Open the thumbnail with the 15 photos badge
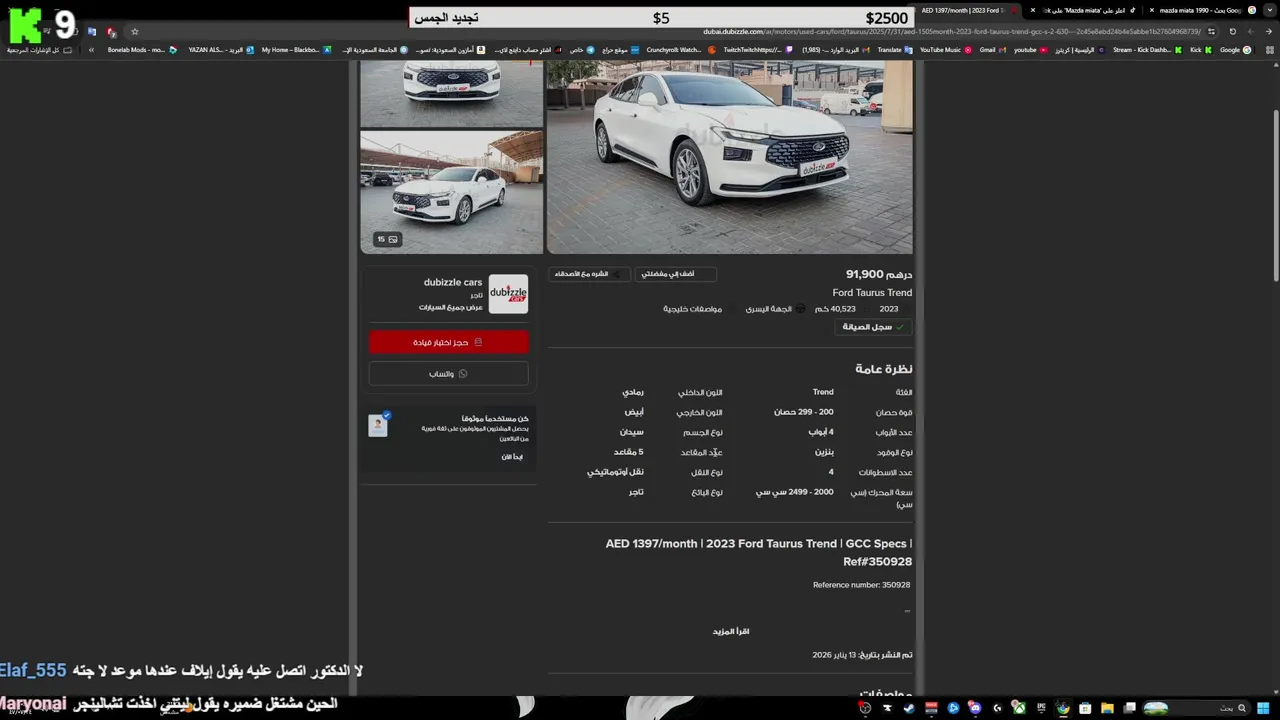Viewport: 1280px width, 720px height. 451,192
